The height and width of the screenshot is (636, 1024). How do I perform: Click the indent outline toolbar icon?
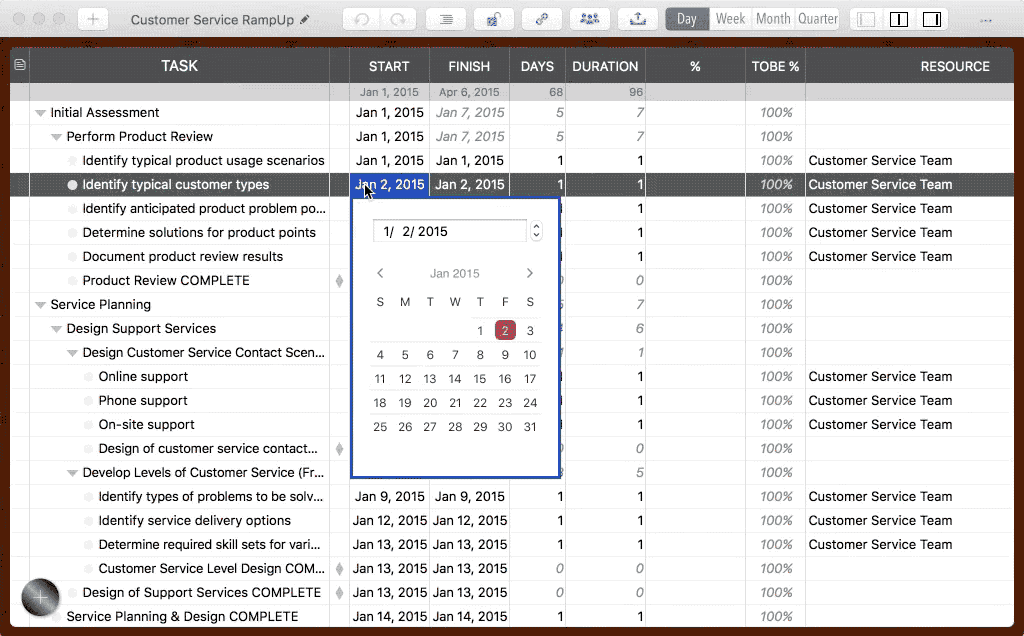coord(446,19)
